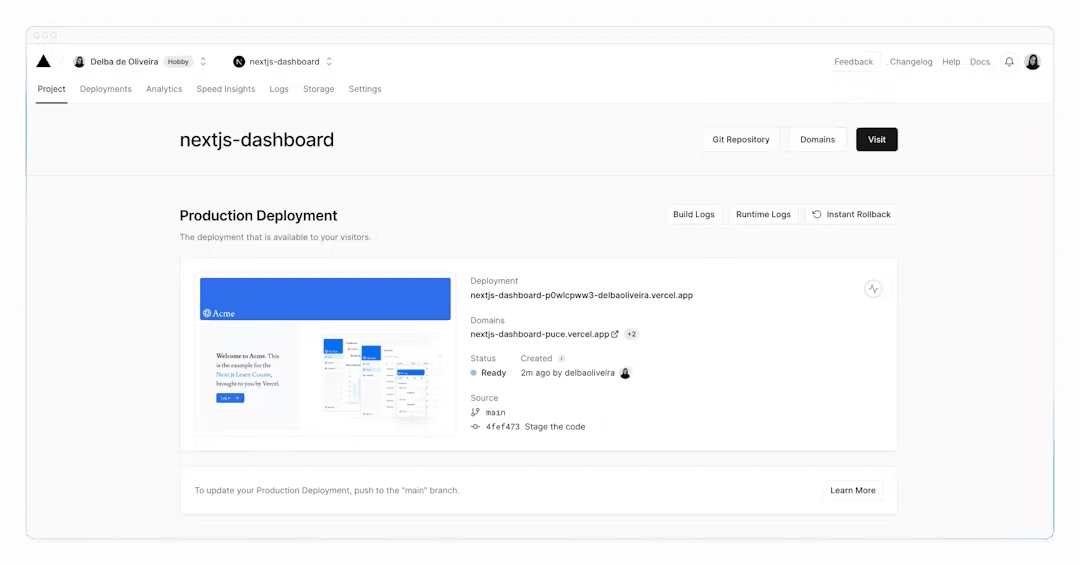Screen dimensions: 1080x565
Task: Click the Created info icon
Action: 561,358
